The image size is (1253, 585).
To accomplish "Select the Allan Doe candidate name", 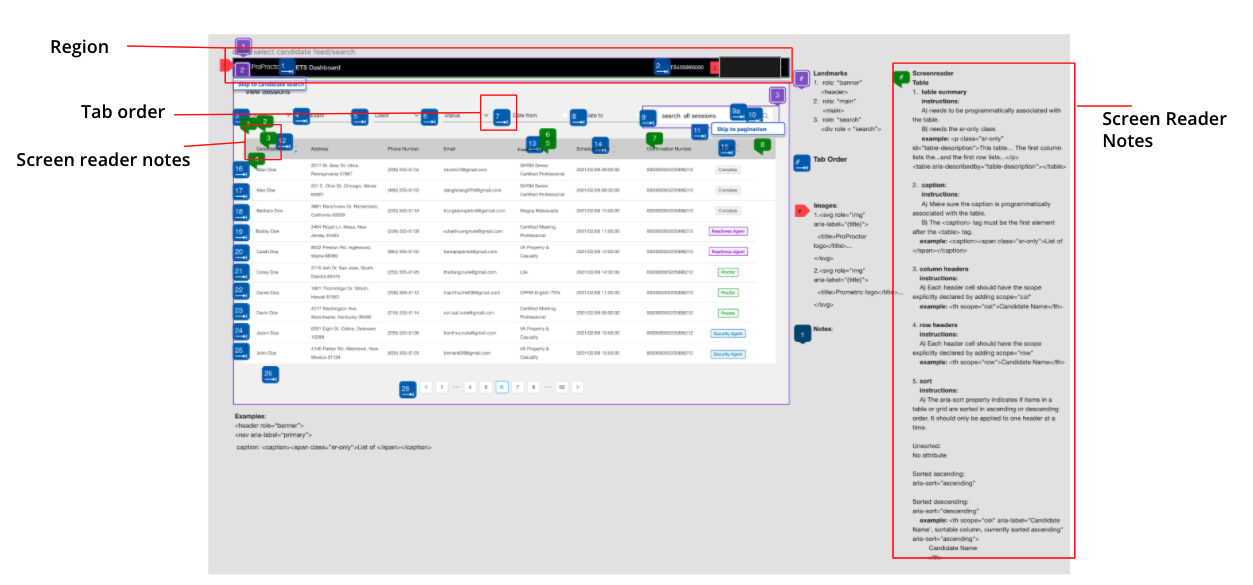I will pyautogui.click(x=266, y=170).
